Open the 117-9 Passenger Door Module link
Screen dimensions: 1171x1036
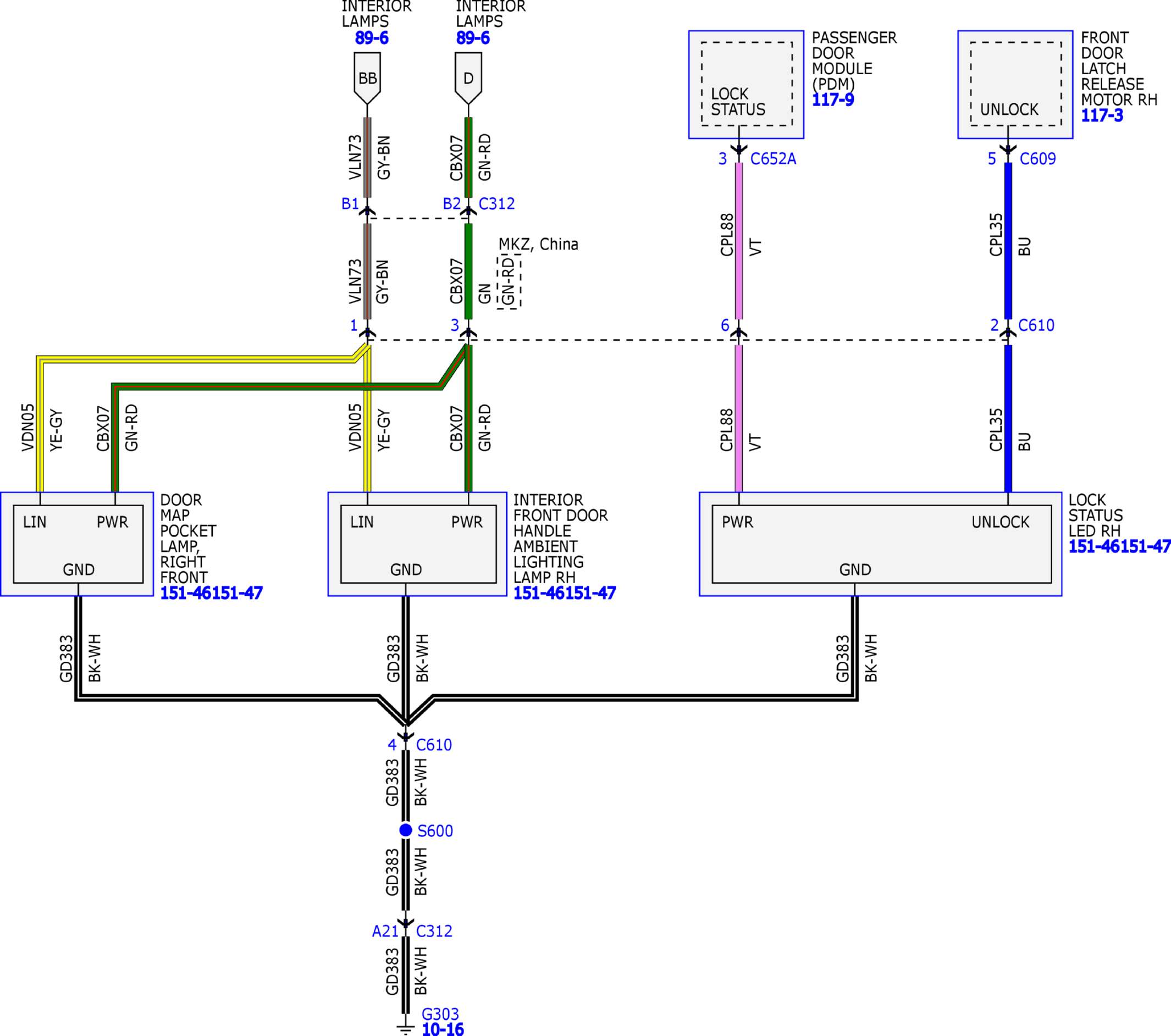(x=832, y=99)
